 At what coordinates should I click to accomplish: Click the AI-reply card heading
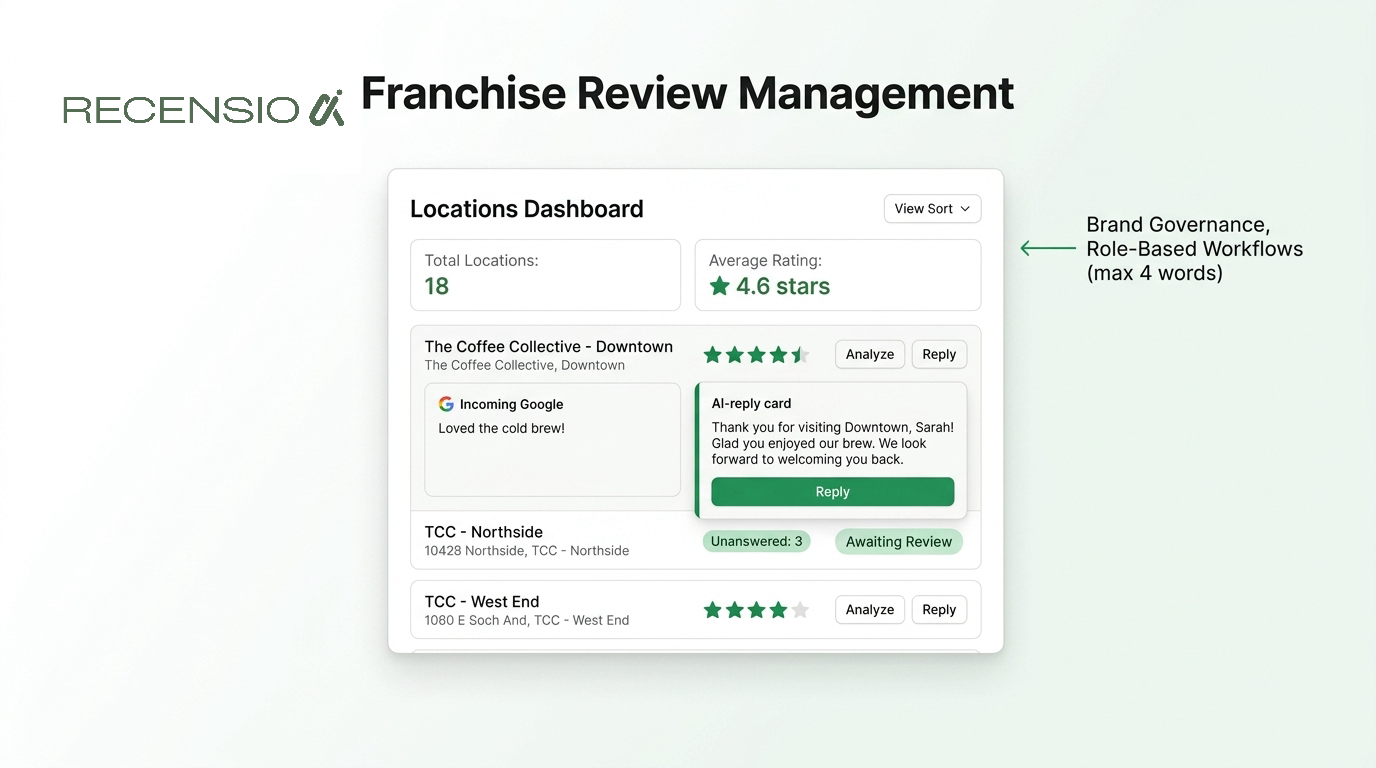tap(751, 404)
